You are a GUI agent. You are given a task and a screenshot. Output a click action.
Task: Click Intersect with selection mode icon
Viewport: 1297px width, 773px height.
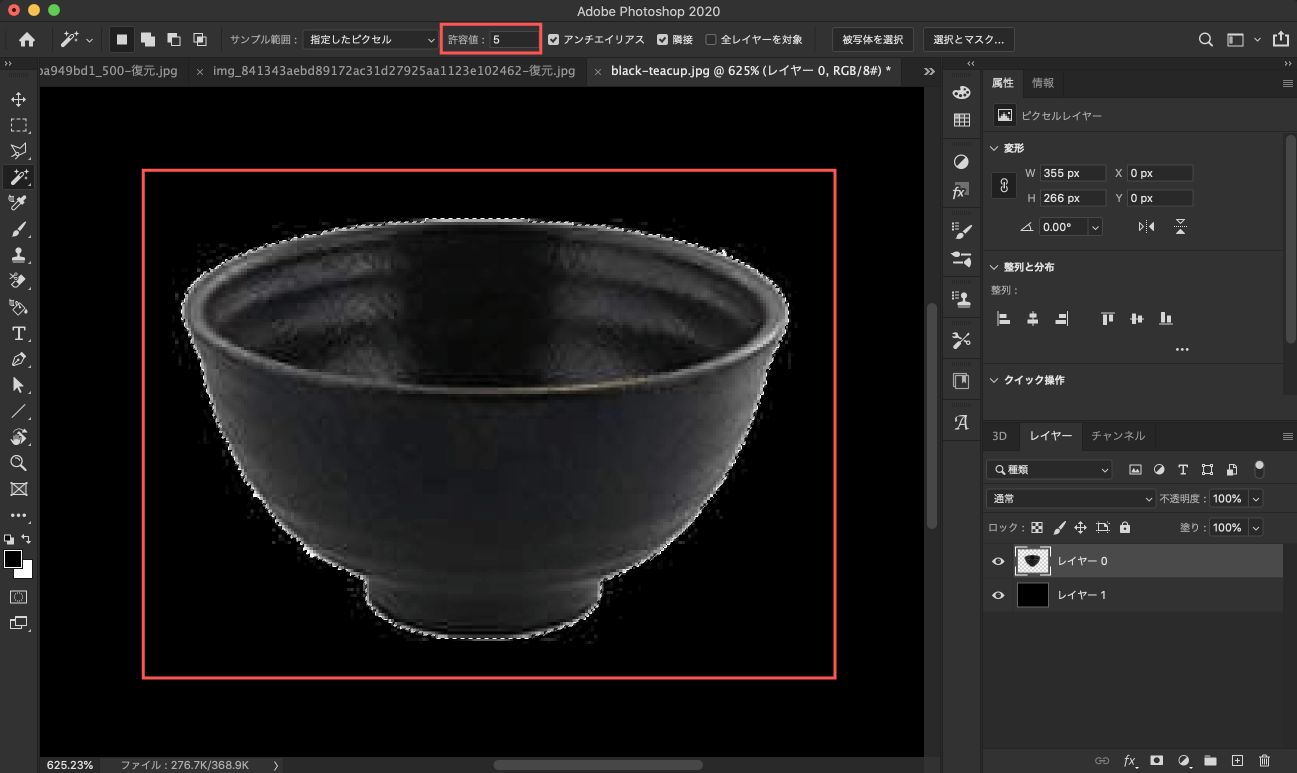tap(200, 39)
